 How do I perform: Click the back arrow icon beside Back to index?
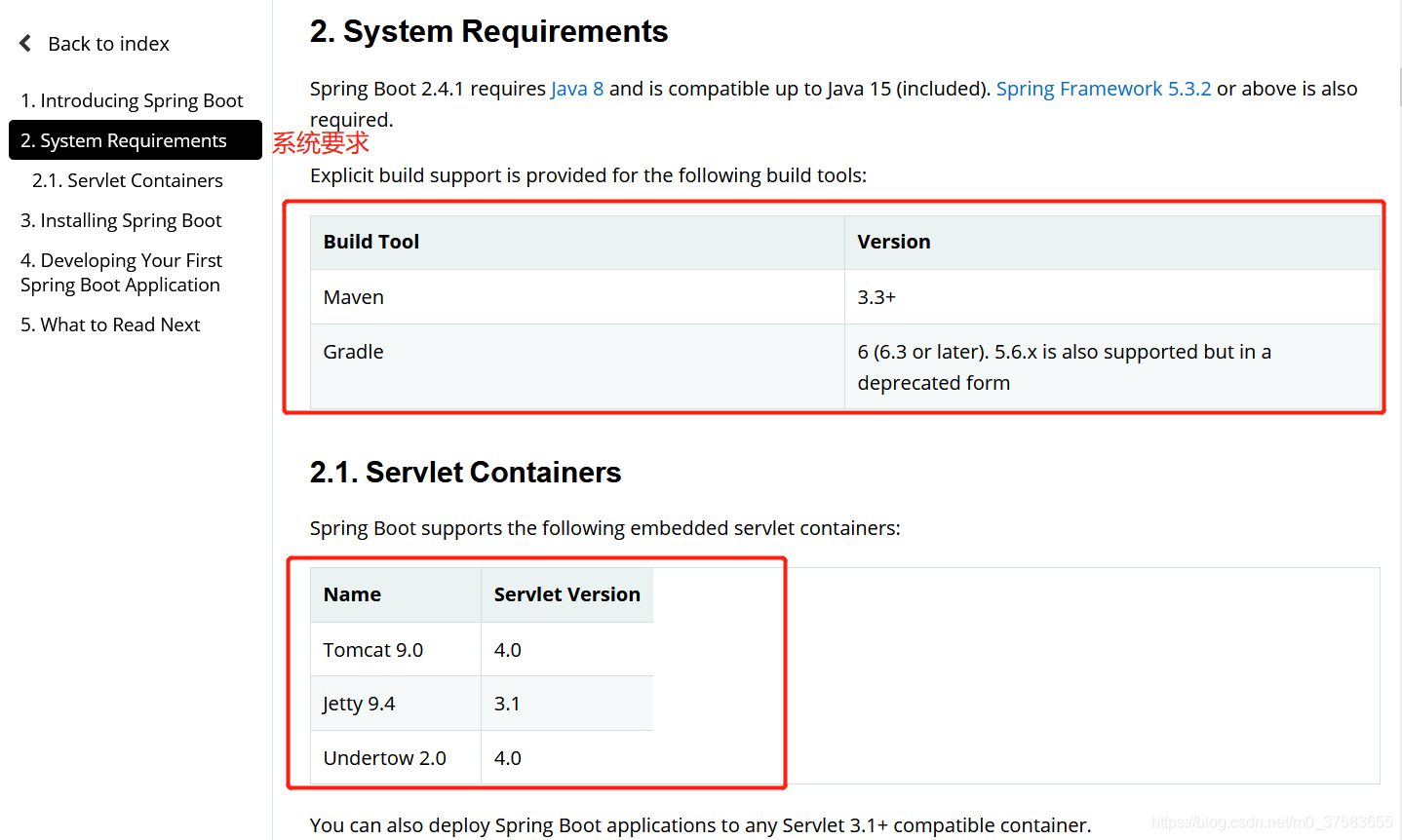pos(25,44)
